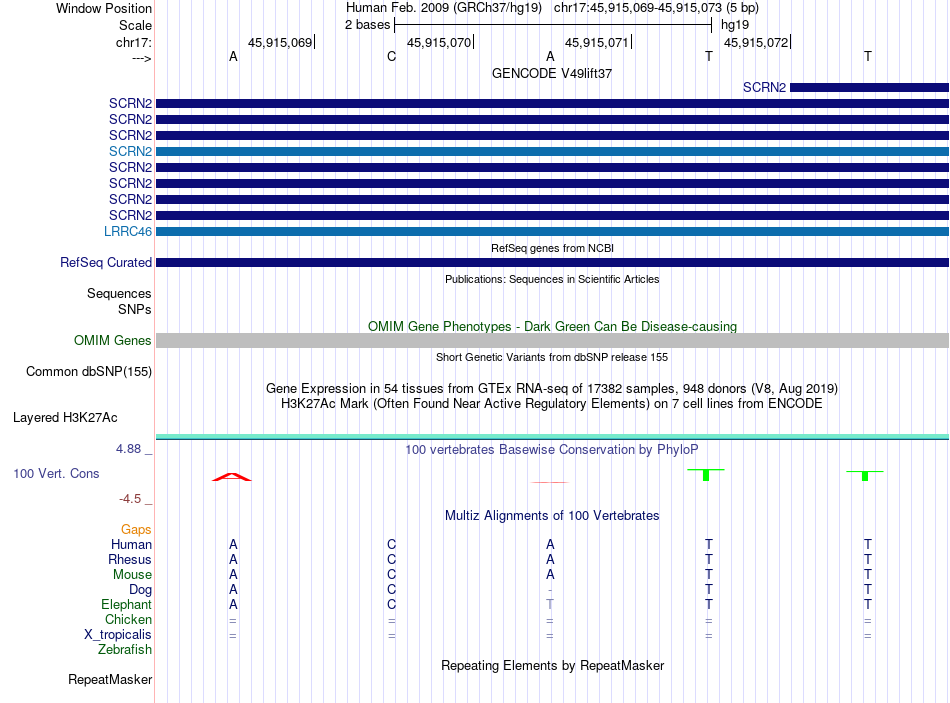950x703 pixels.
Task: Select the teal H3K27Ac signal line
Action: pos(553,437)
